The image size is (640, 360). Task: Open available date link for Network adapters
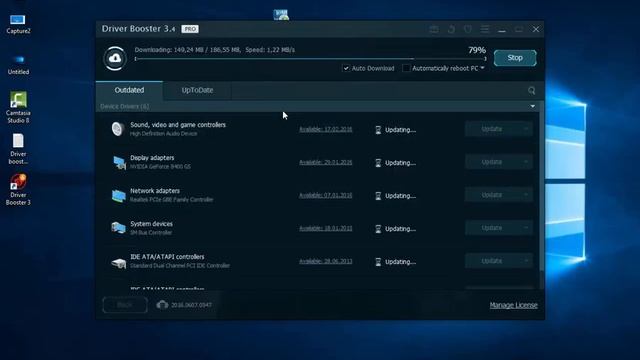pyautogui.click(x=325, y=196)
